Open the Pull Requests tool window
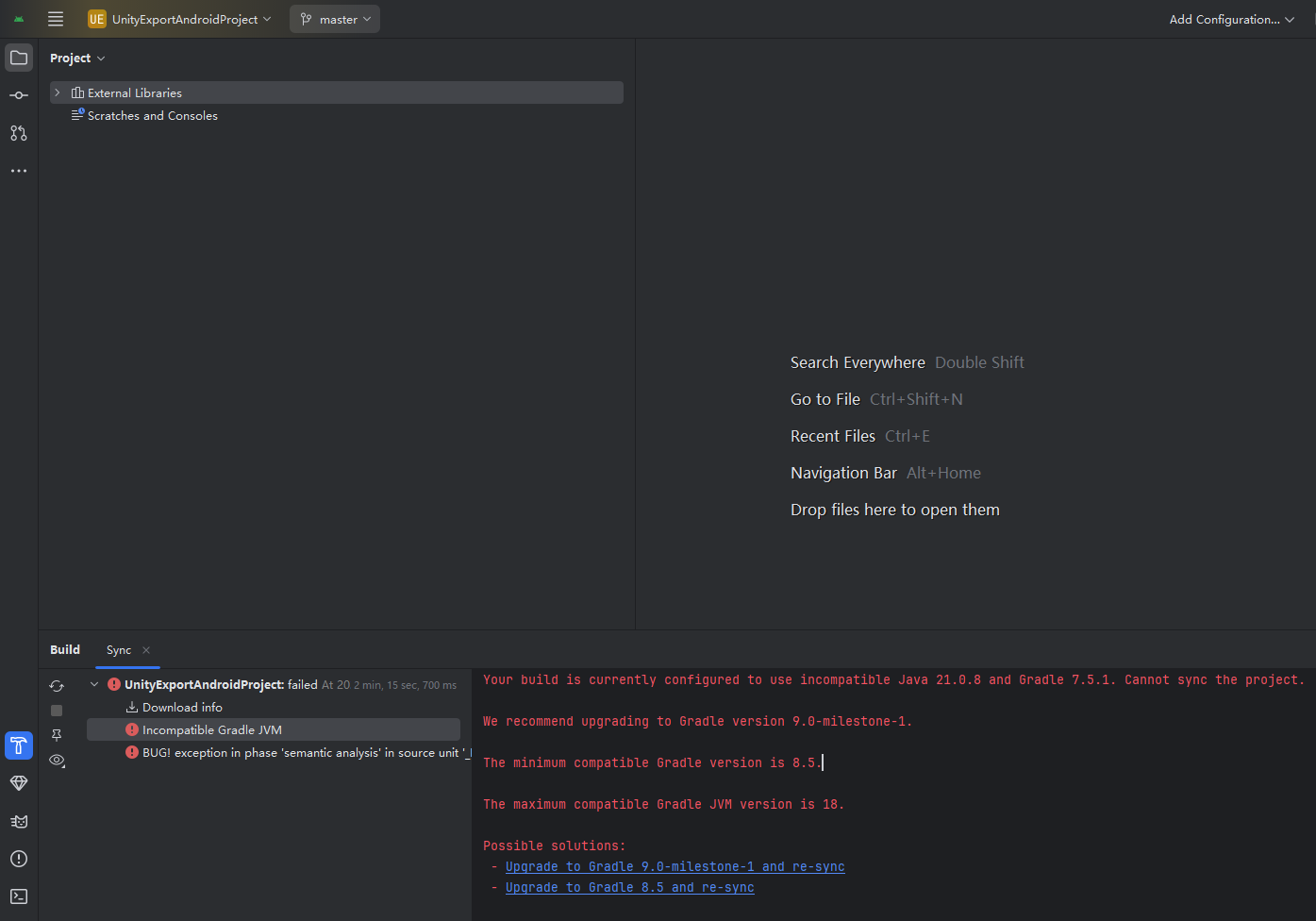 [x=19, y=133]
